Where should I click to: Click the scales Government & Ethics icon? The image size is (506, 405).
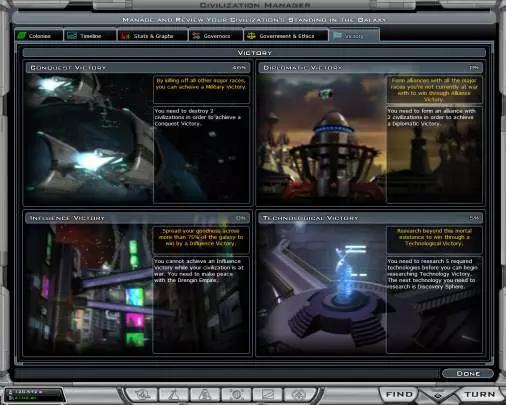(251, 36)
